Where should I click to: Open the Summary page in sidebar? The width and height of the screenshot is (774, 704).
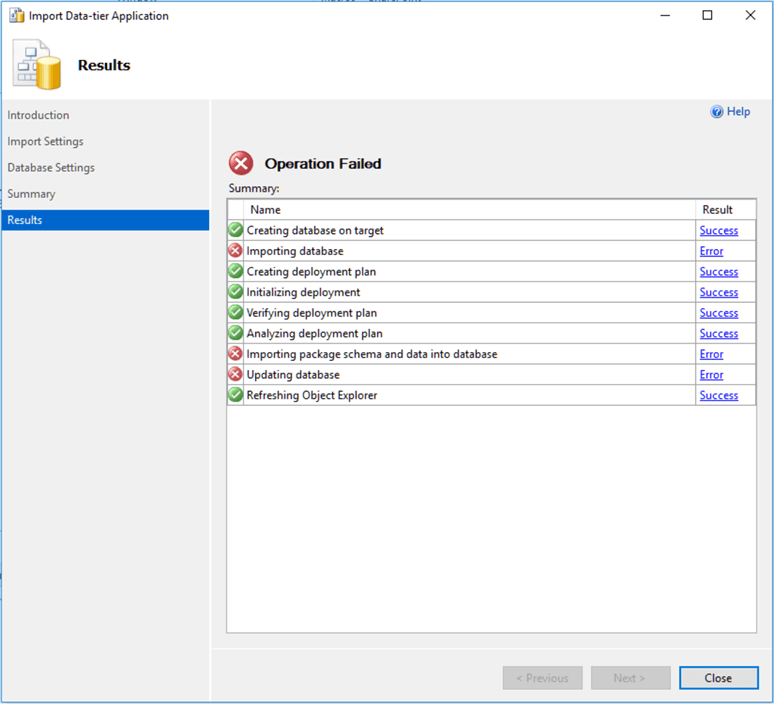tap(31, 193)
